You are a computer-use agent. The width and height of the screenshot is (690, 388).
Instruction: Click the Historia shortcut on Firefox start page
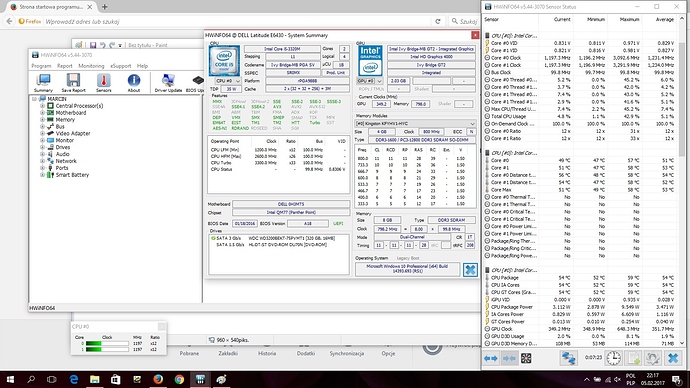(x=267, y=353)
